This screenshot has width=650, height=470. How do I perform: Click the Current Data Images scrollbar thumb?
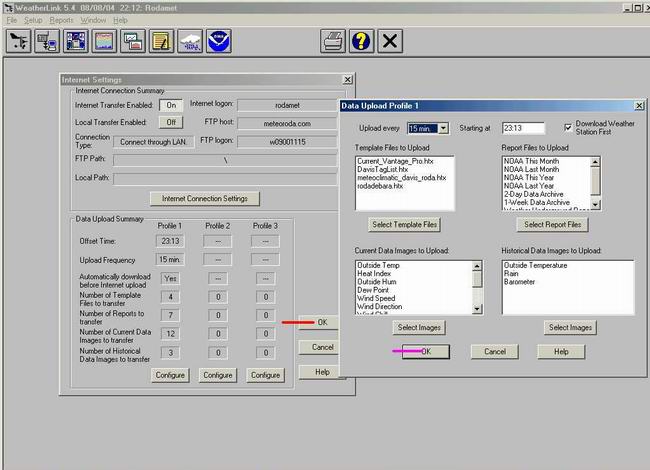click(x=477, y=279)
